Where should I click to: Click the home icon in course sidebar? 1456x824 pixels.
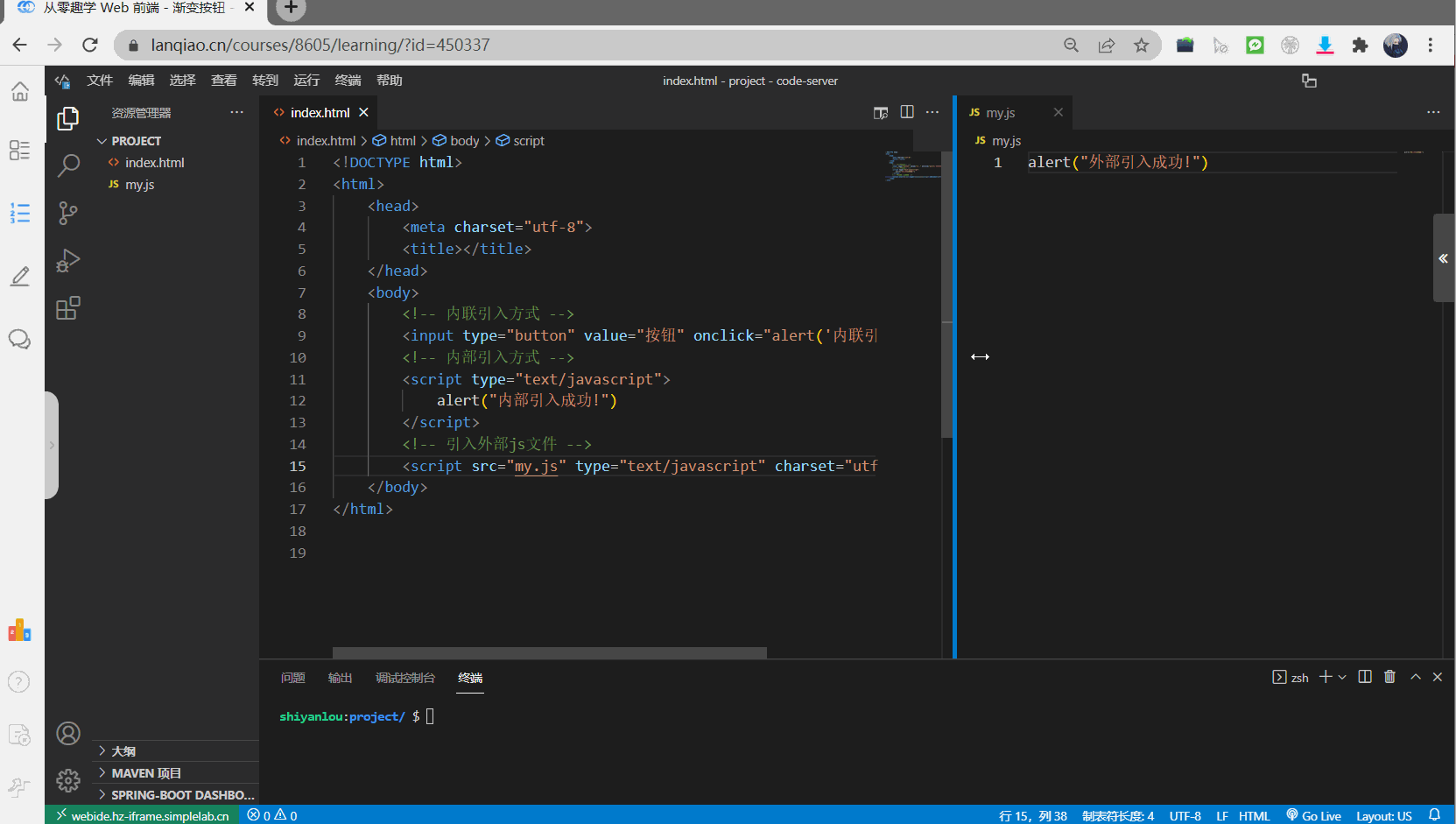pos(20,91)
